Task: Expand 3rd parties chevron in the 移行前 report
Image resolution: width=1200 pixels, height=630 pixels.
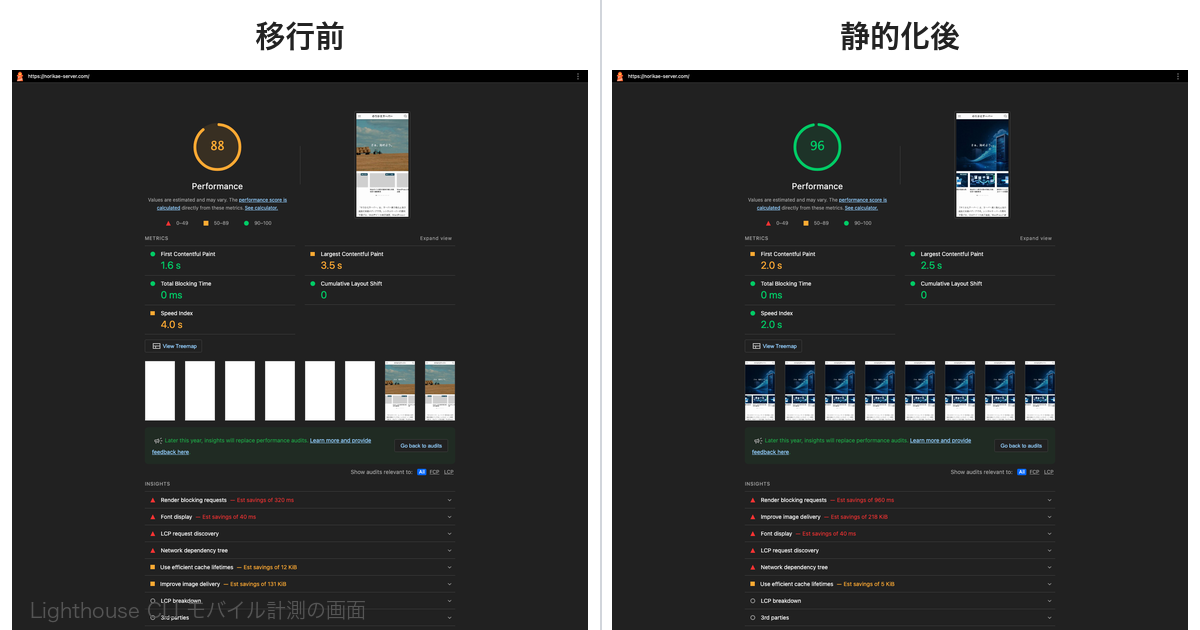Action: [x=449, y=618]
